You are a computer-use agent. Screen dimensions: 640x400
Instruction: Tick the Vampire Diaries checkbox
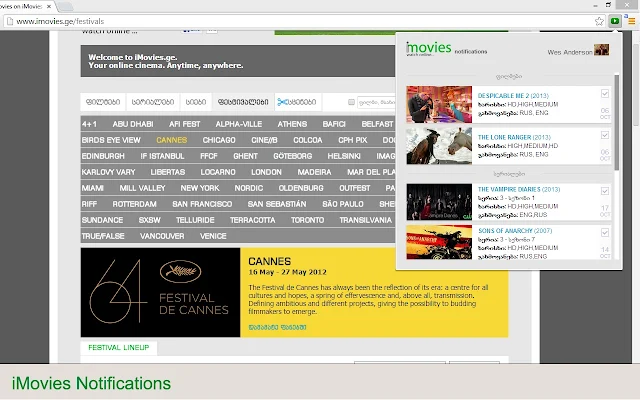click(x=605, y=191)
